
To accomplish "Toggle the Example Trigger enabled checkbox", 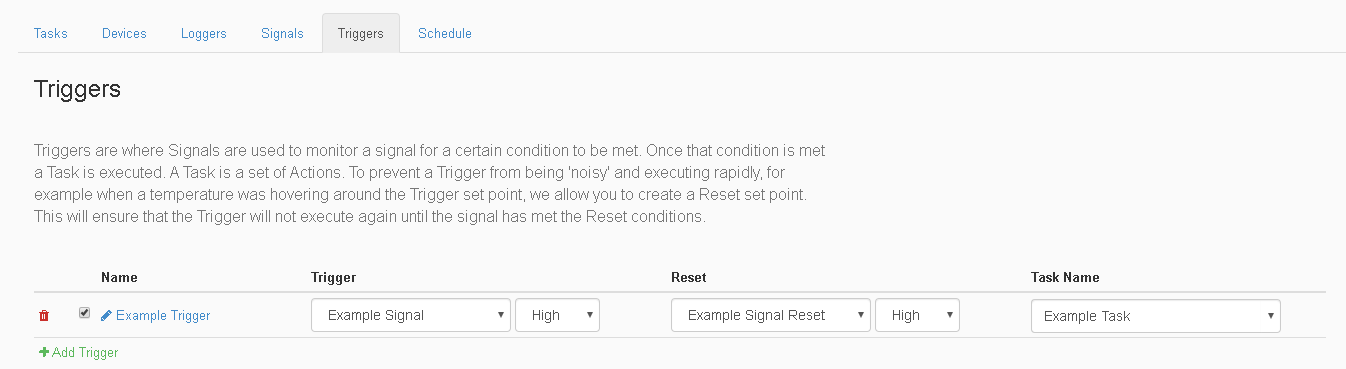I will (x=84, y=313).
